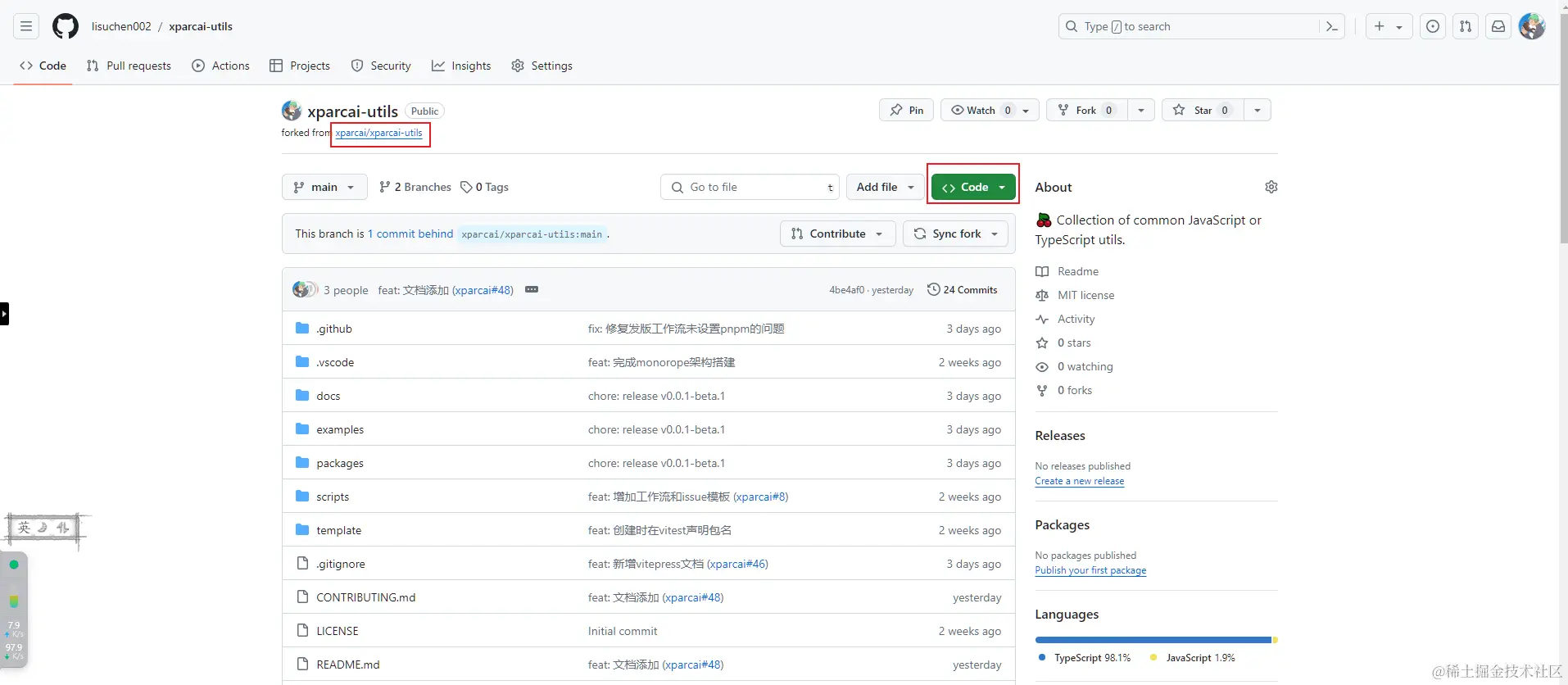
Task: Open repository About settings gear
Action: point(1271,187)
